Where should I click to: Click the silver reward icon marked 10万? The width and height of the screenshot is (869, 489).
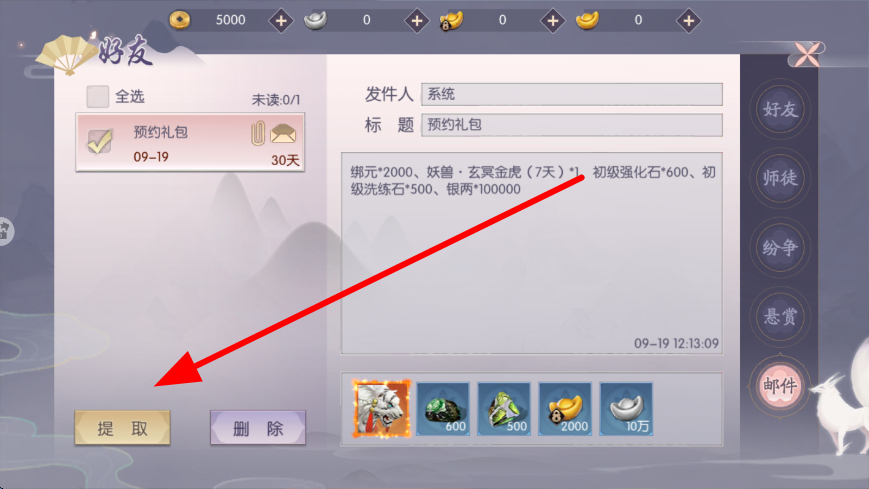(x=626, y=409)
